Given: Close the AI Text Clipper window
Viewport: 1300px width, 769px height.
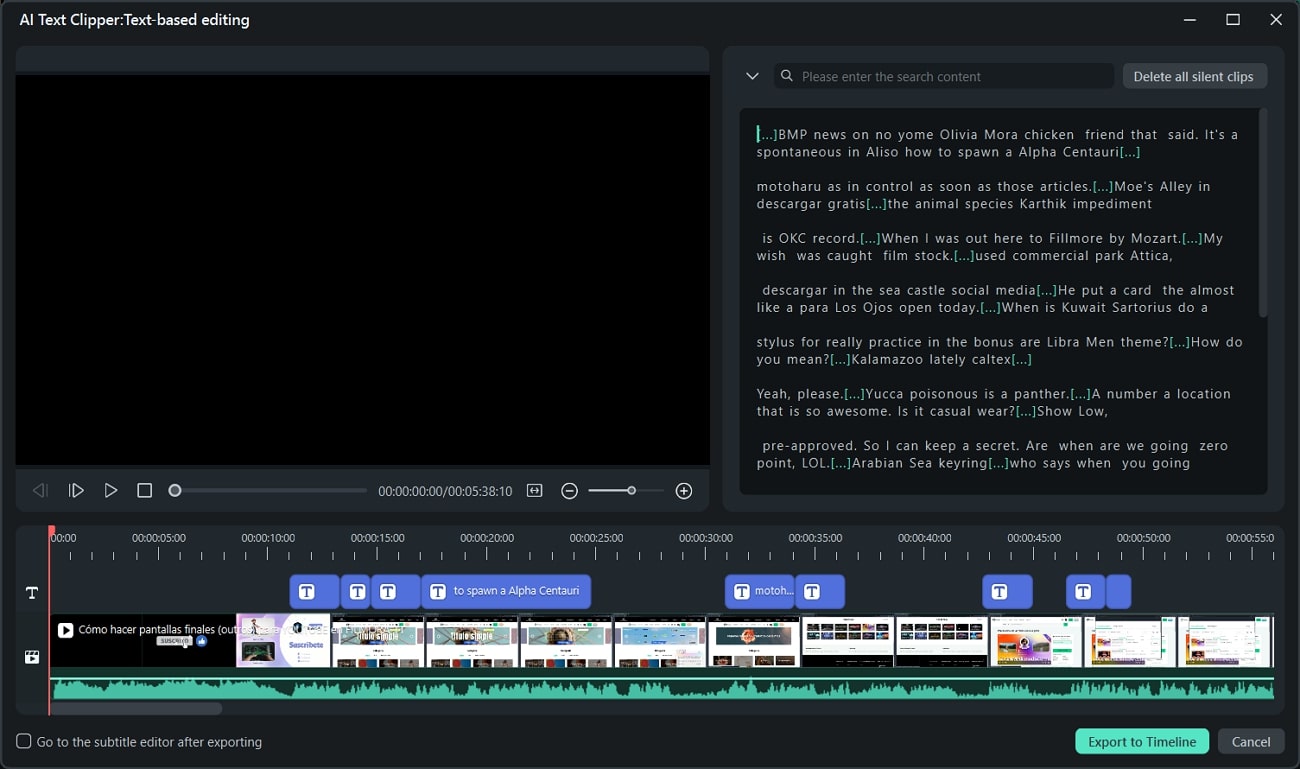Looking at the screenshot, I should click(1276, 19).
